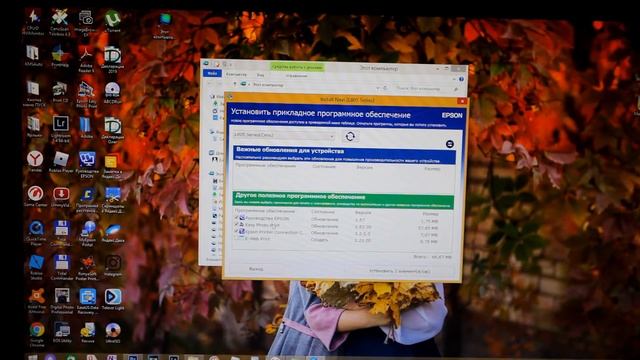Launch Adobe Reader X from desktop
Image resolution: width=640 pixels, height=360 pixels.
coord(86,59)
